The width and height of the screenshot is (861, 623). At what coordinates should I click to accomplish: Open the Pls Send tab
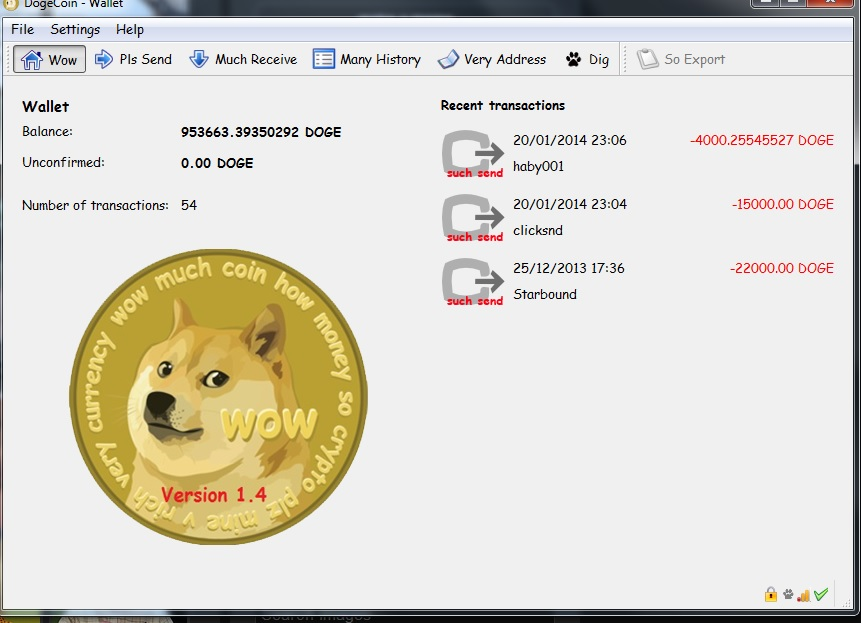pyautogui.click(x=133, y=59)
